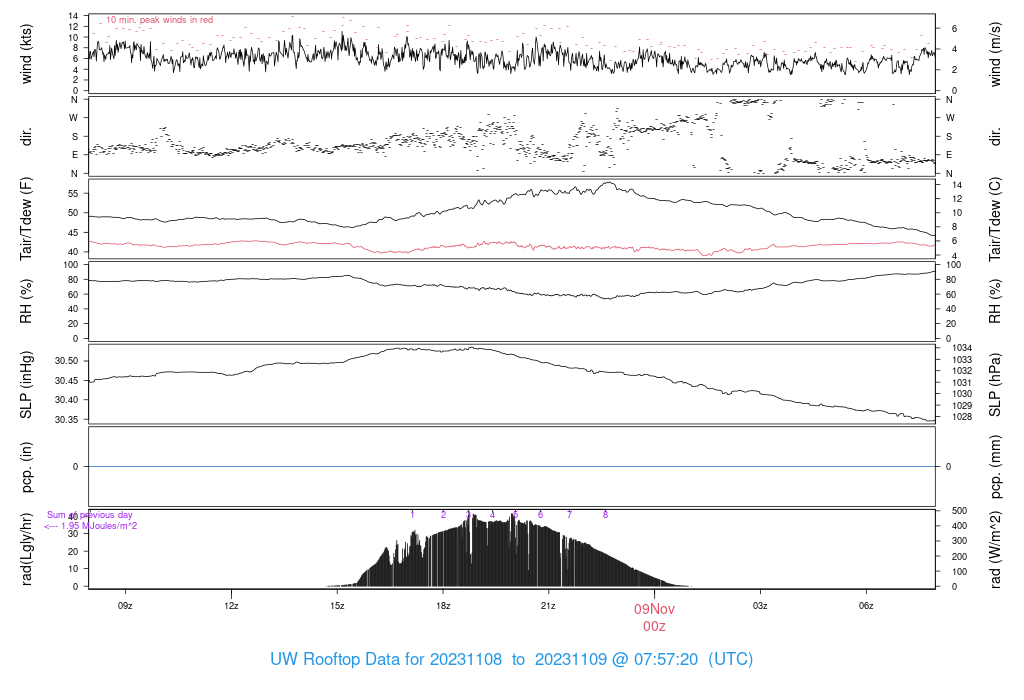Click the 'rad(Lgly/hr)' axis label
Screen dimensions: 1024x700
point(26,549)
